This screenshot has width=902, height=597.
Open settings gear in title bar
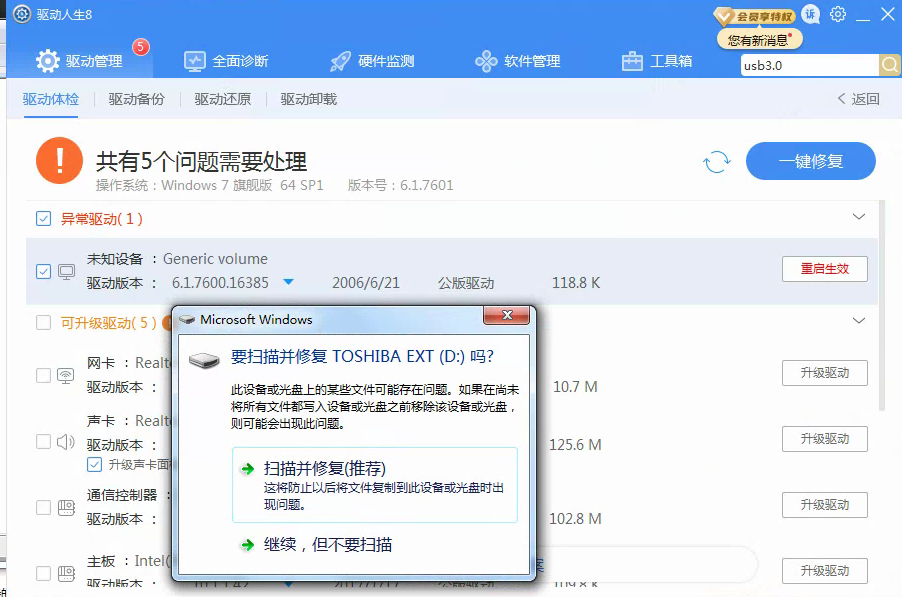click(x=838, y=14)
